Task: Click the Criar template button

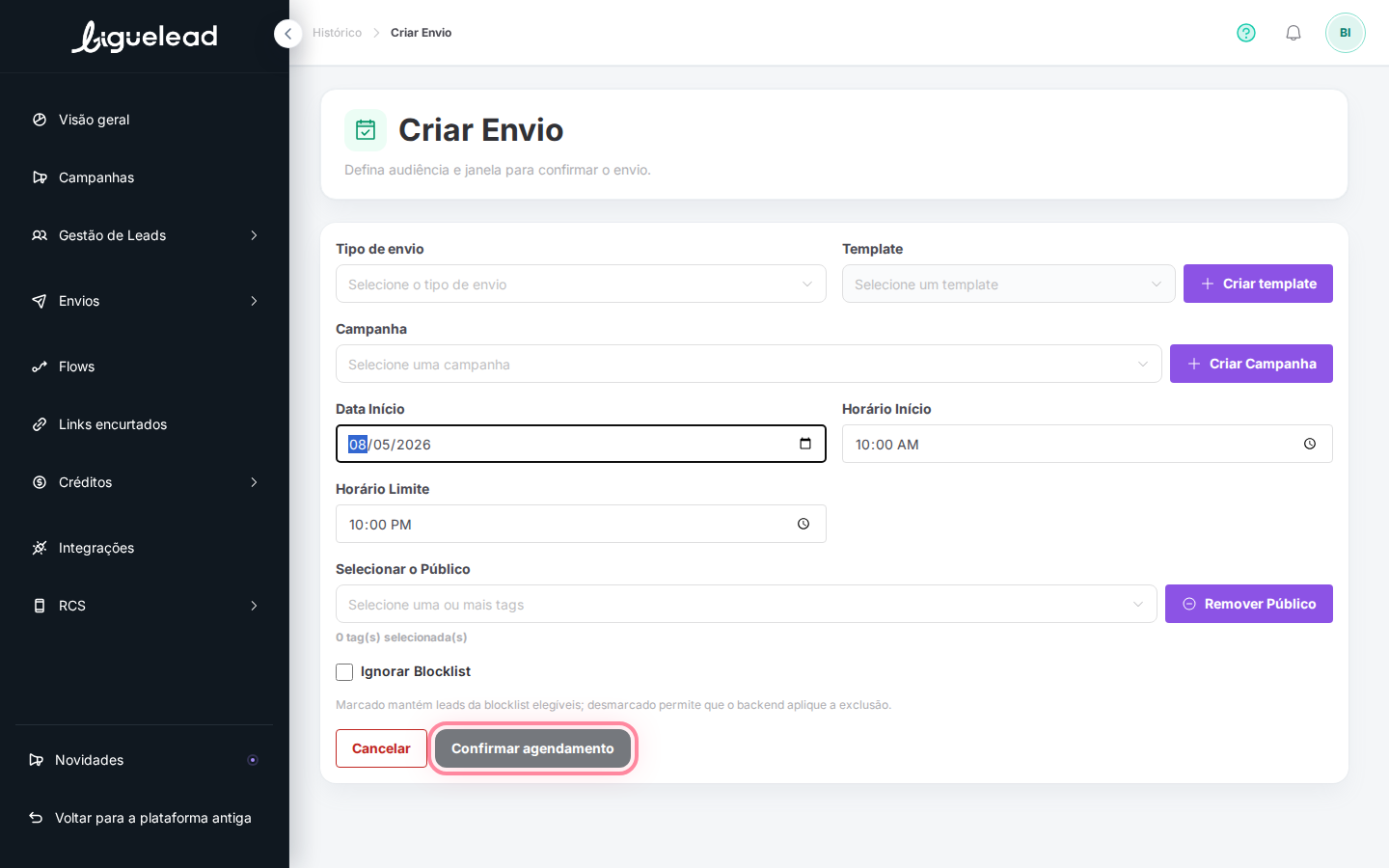Action: click(1258, 284)
